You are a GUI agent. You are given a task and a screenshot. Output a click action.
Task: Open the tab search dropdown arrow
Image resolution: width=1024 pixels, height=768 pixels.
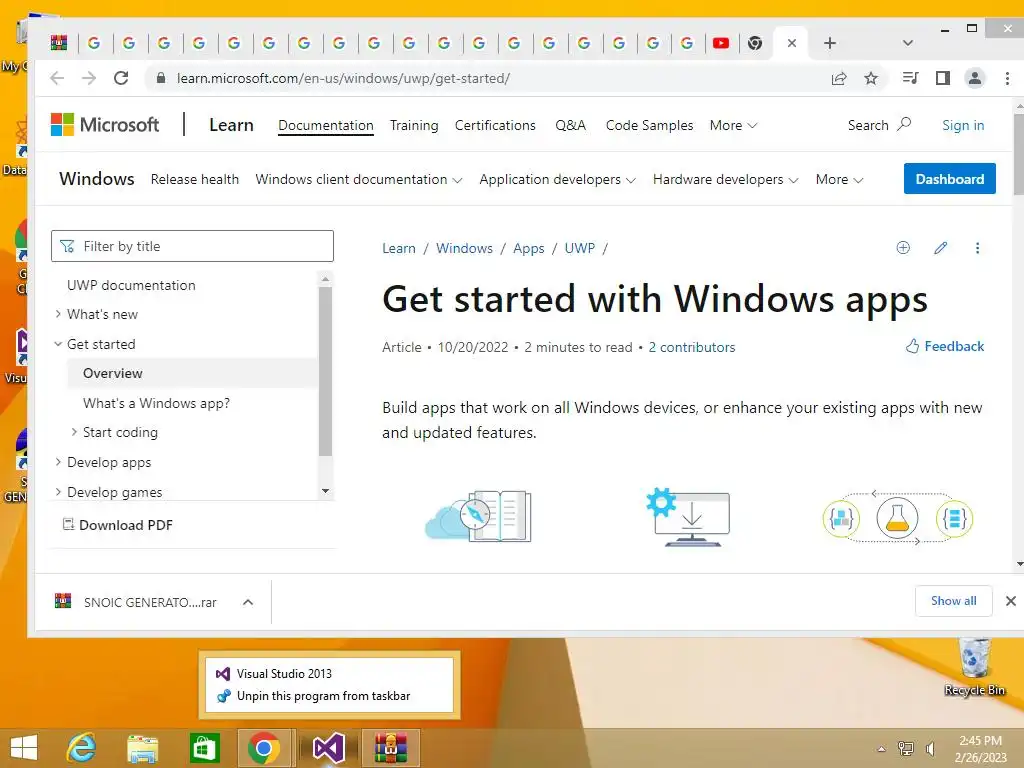click(x=907, y=43)
